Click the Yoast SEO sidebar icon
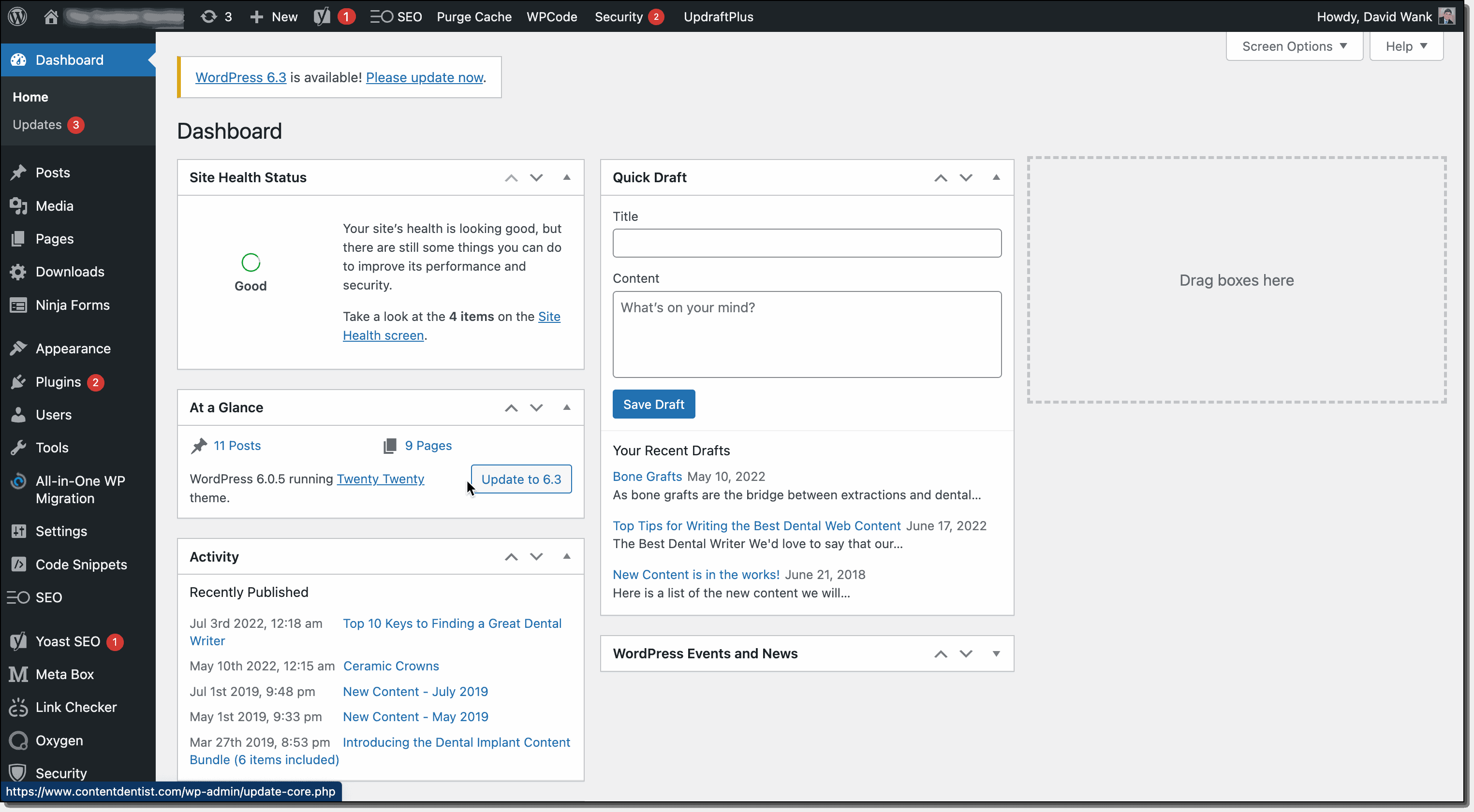1474x812 pixels. pos(18,641)
